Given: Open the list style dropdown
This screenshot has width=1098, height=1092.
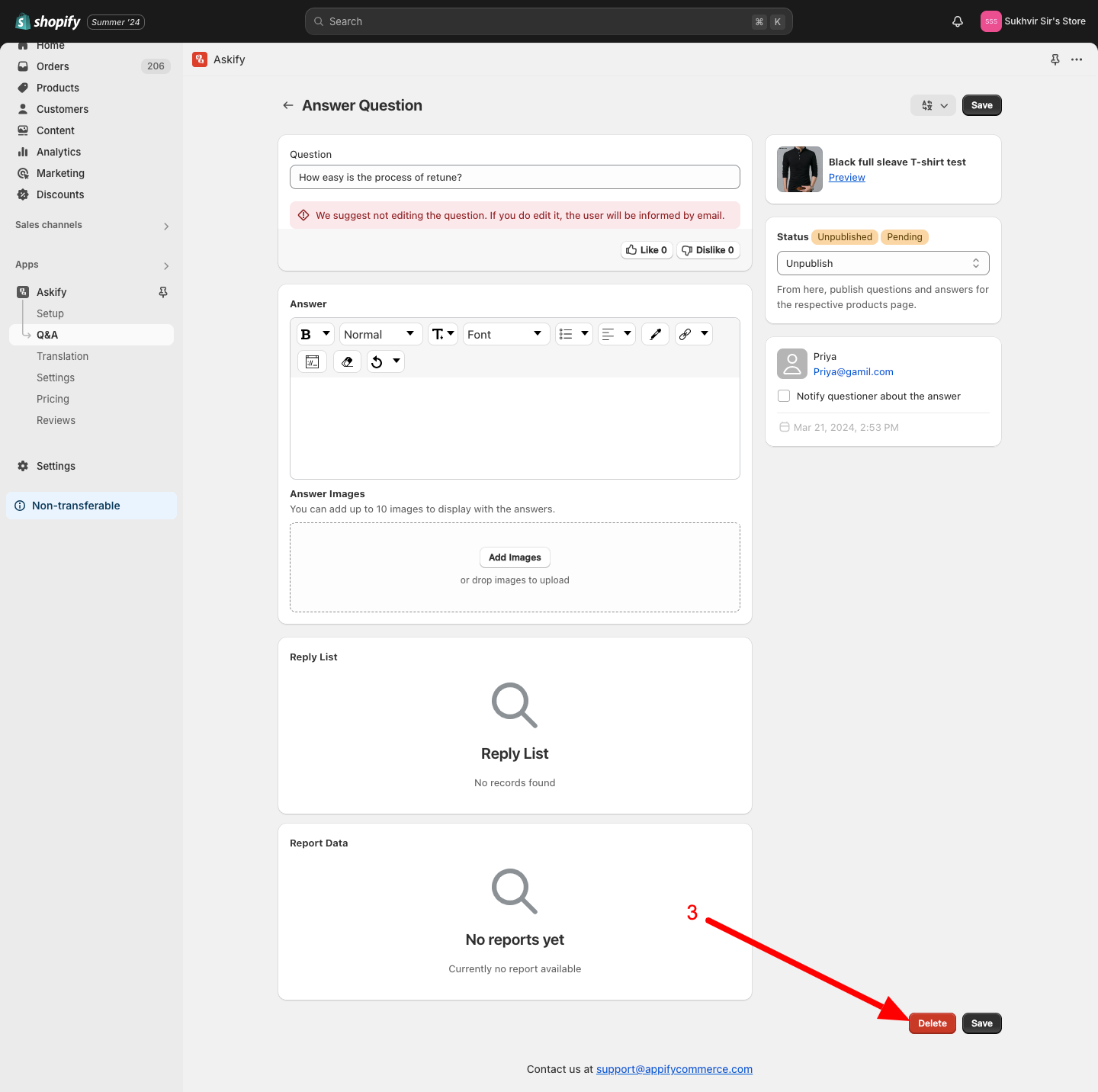Looking at the screenshot, I should [574, 334].
